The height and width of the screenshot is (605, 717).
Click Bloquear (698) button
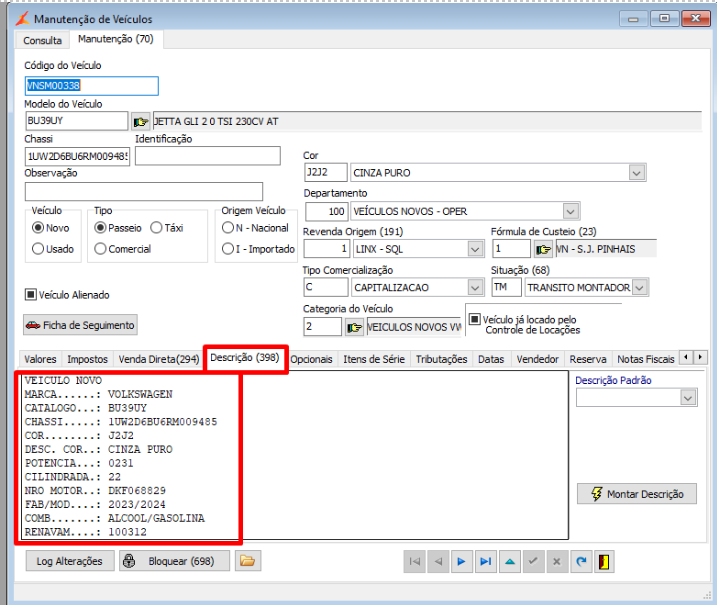click(x=175, y=561)
